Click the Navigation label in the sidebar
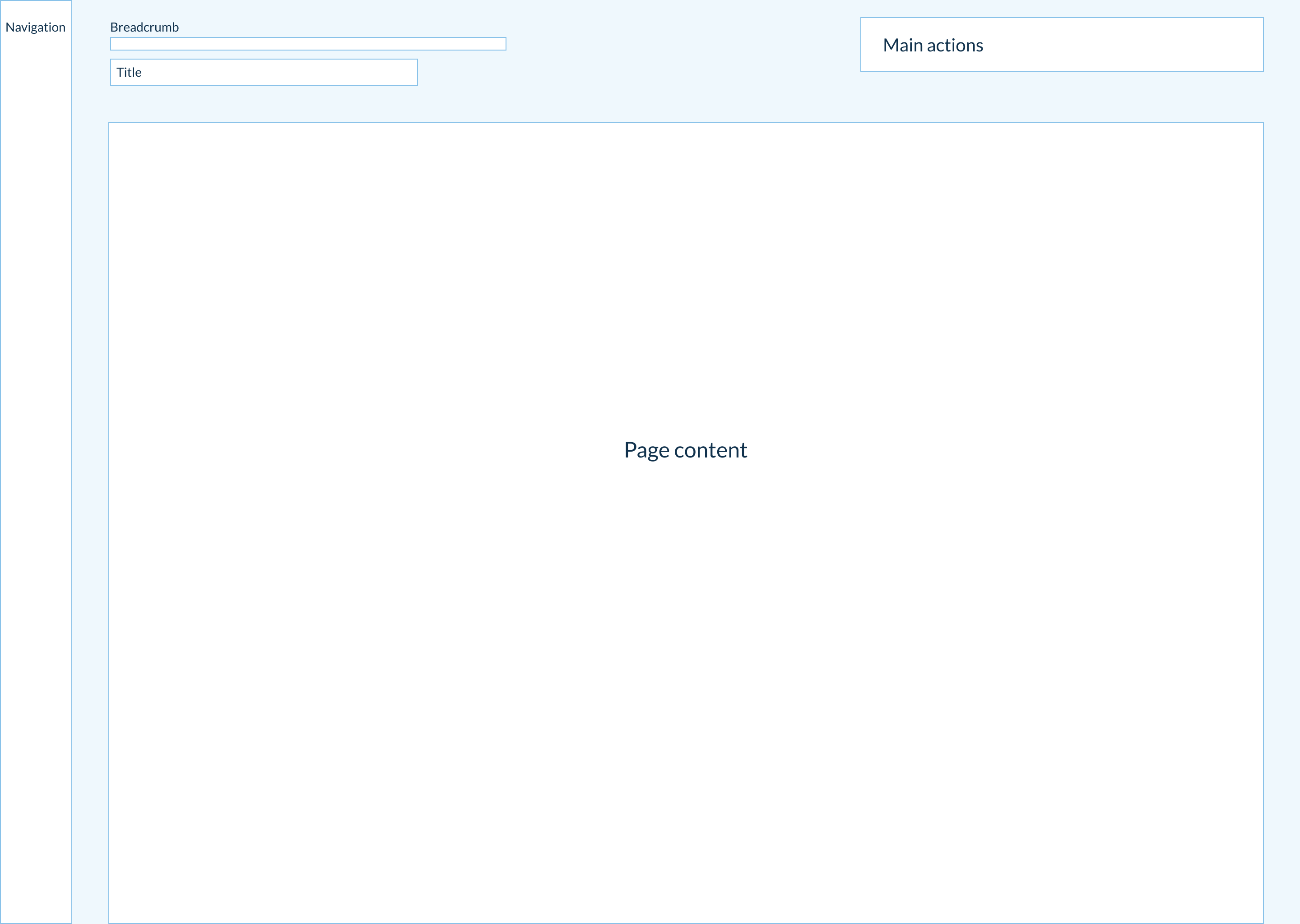The height and width of the screenshot is (924, 1300). point(35,28)
